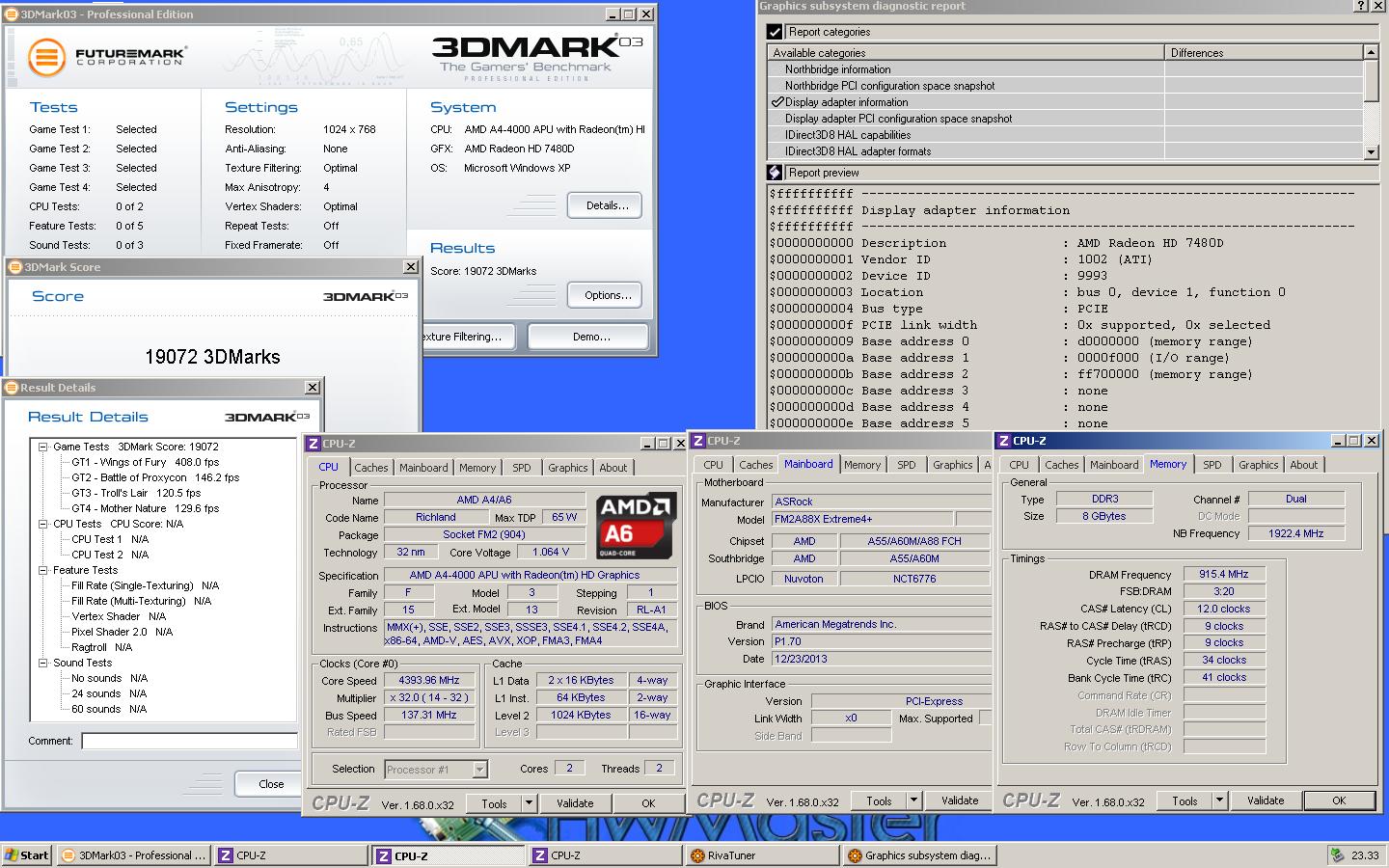Click the Differences column header
Image resolution: width=1389 pixels, height=868 pixels.
click(x=1264, y=53)
